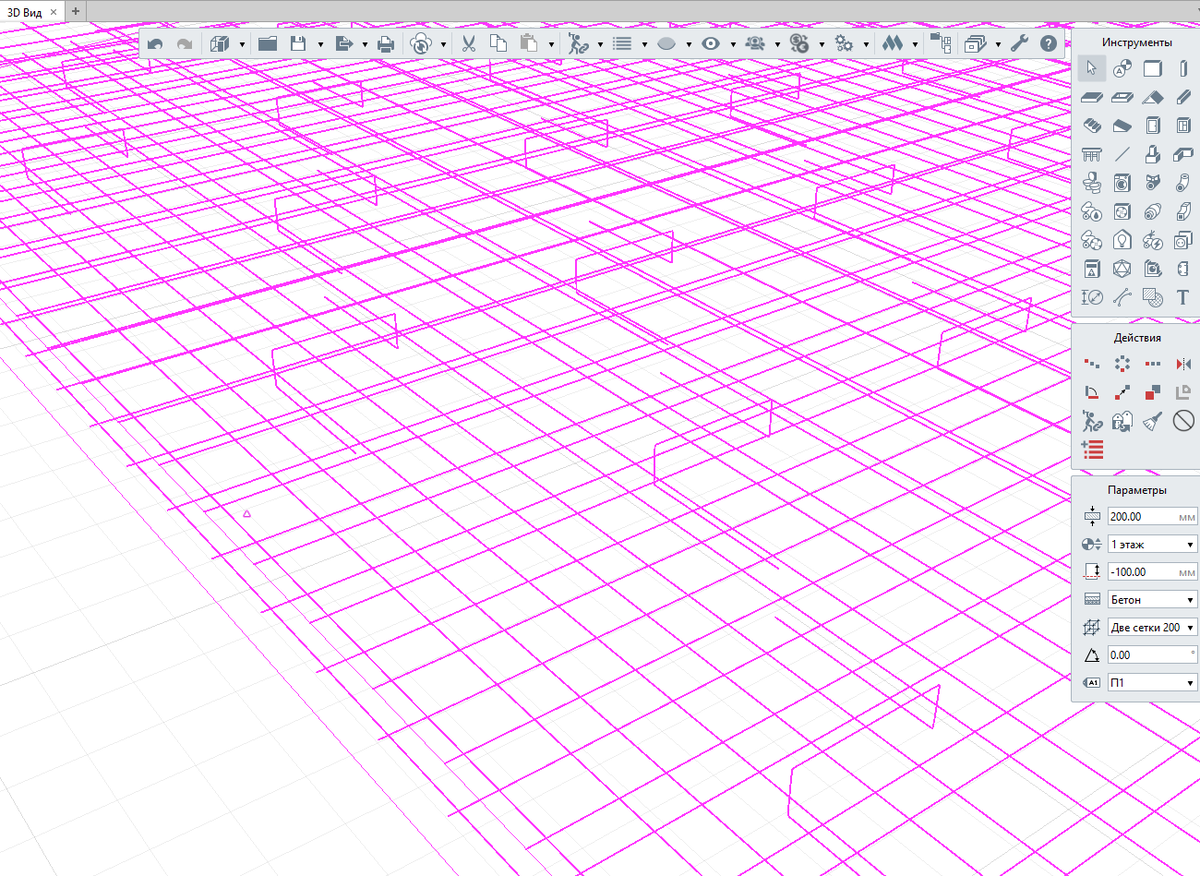Save project with the floppy disk icon
Image resolution: width=1200 pixels, height=876 pixels.
pyautogui.click(x=297, y=44)
